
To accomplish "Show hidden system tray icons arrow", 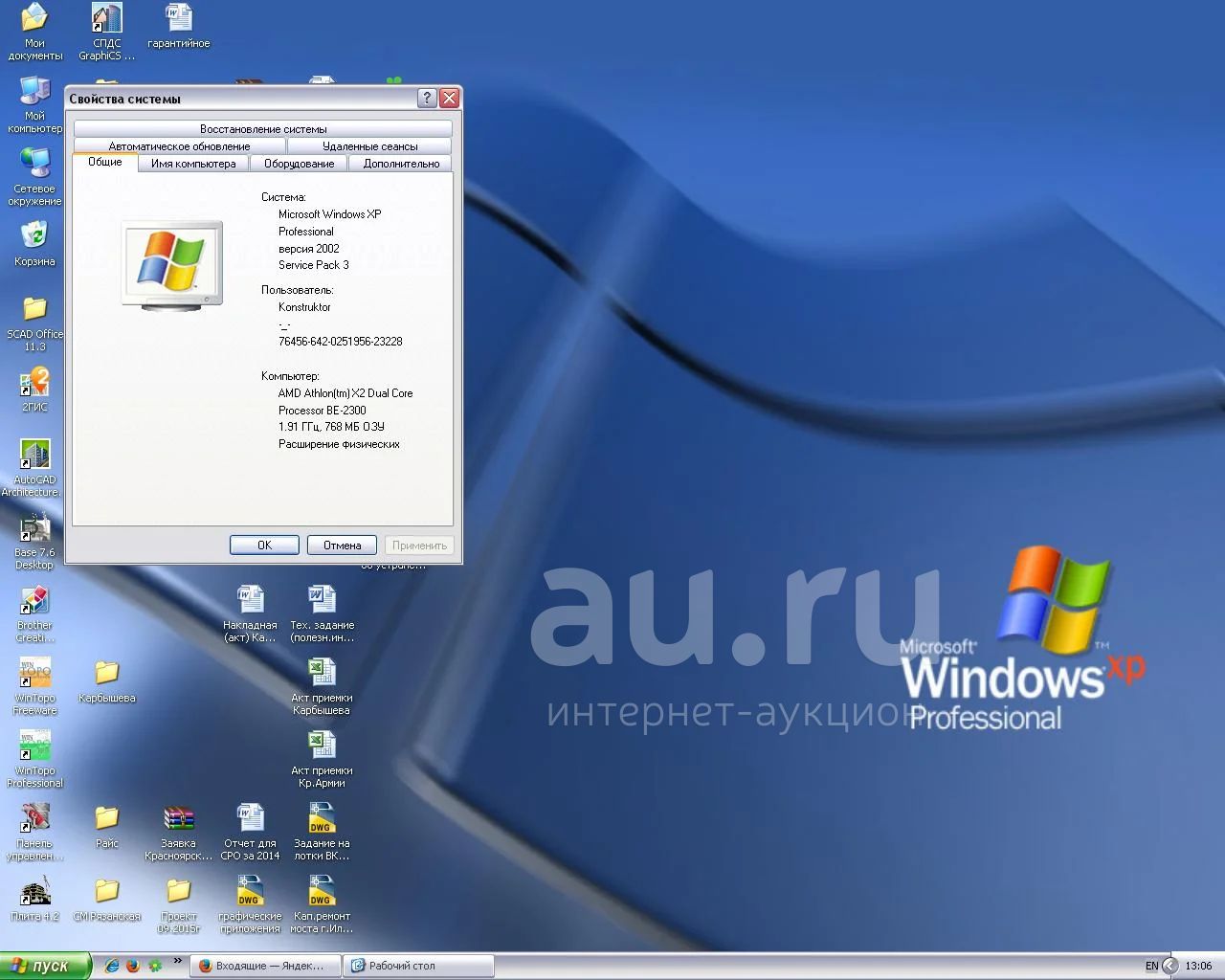I will [1169, 966].
